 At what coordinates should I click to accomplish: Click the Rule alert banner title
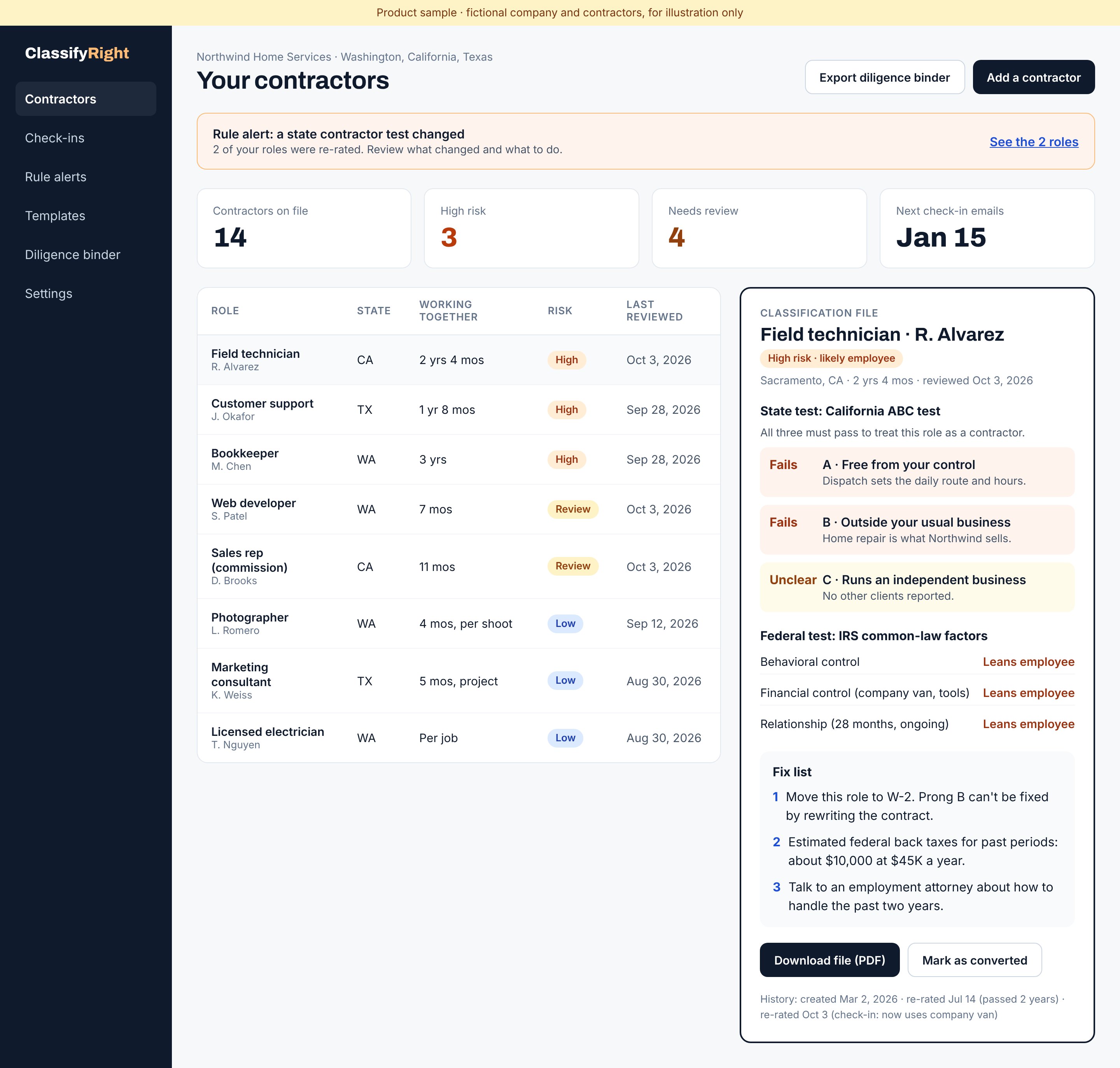click(x=339, y=134)
